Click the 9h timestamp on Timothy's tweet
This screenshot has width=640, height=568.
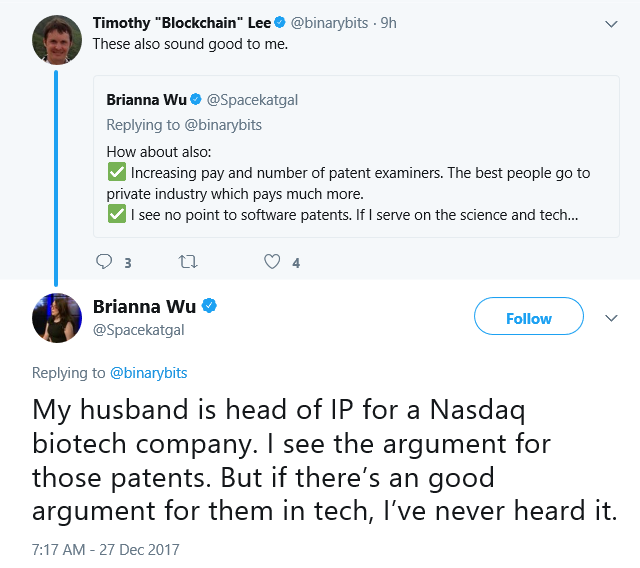pos(388,23)
